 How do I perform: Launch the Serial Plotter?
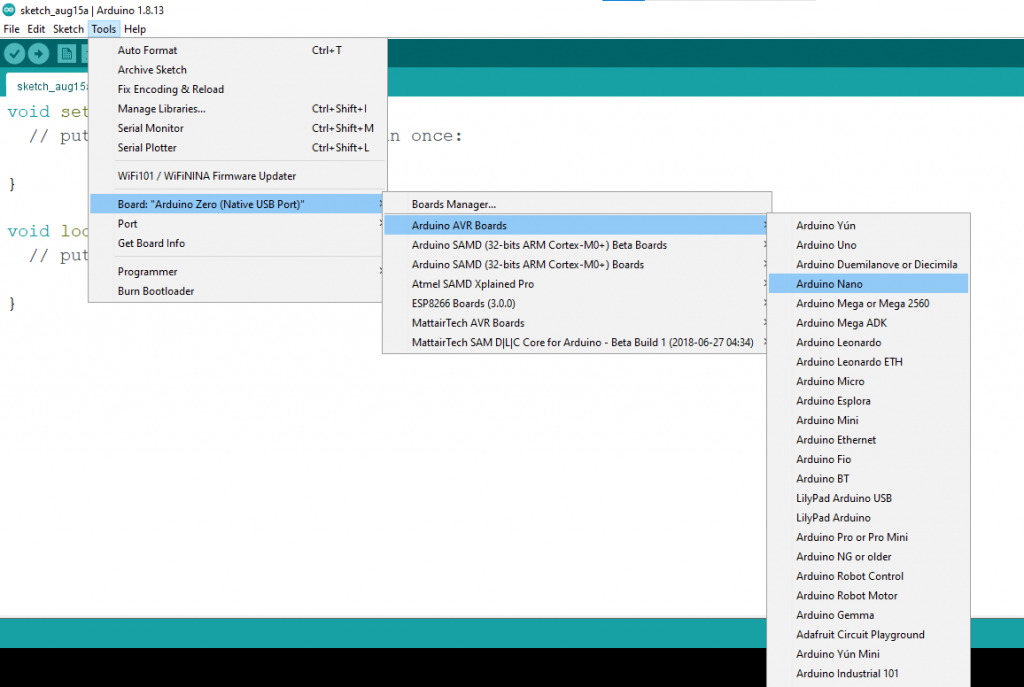click(238, 148)
